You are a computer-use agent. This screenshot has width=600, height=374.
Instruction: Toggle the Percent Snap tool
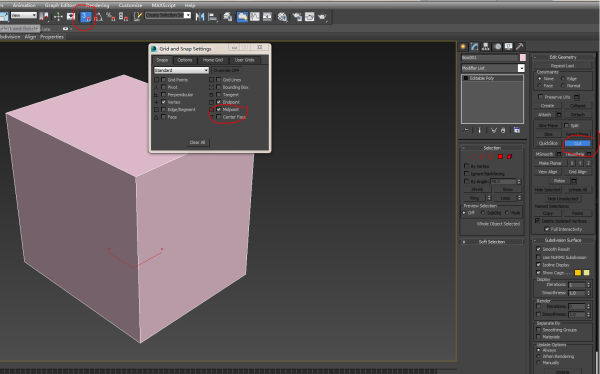pos(111,17)
